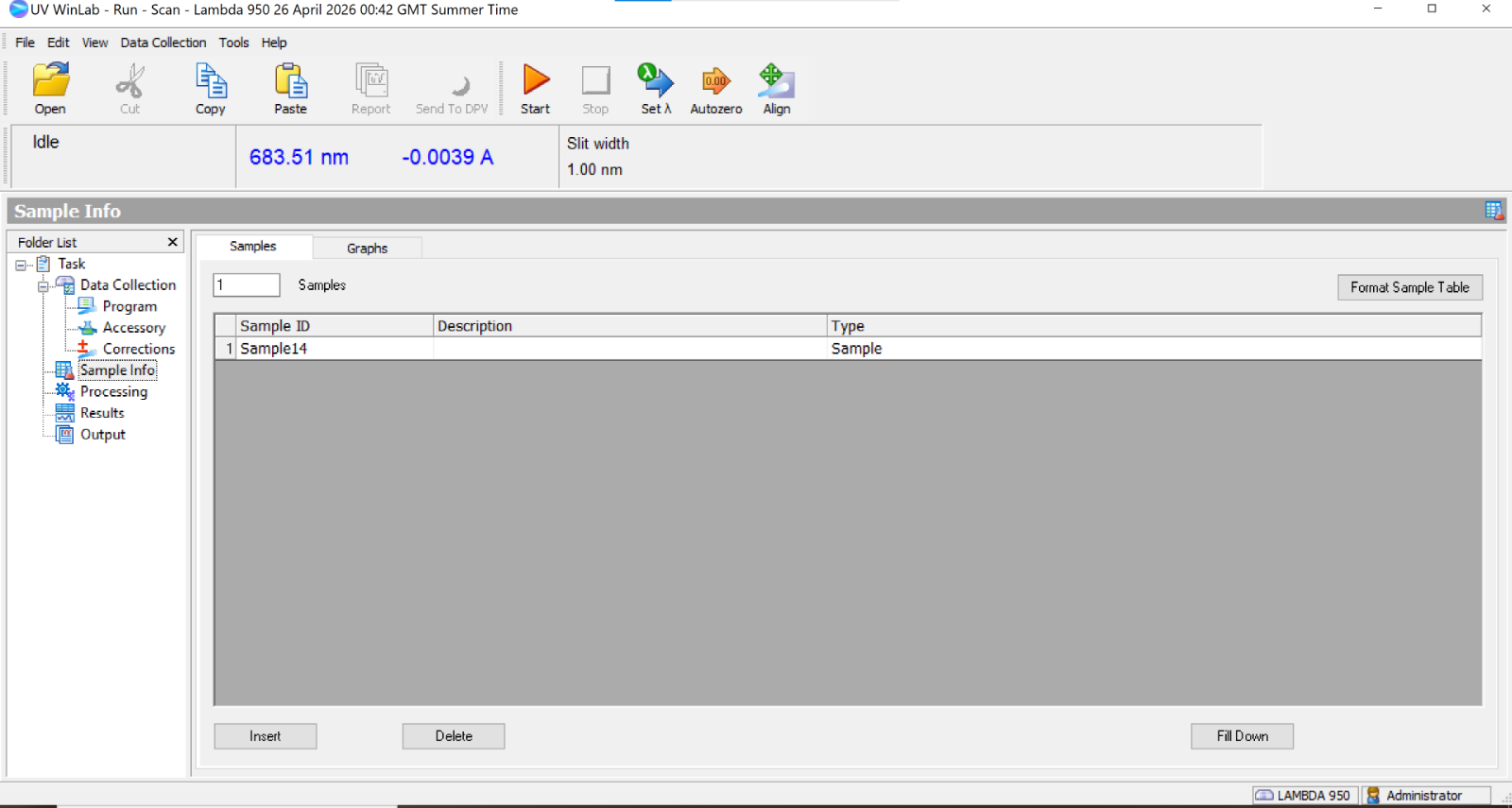Viewport: 1512px width, 808px height.
Task: Click the Open folder icon in toolbar
Action: pyautogui.click(x=51, y=80)
